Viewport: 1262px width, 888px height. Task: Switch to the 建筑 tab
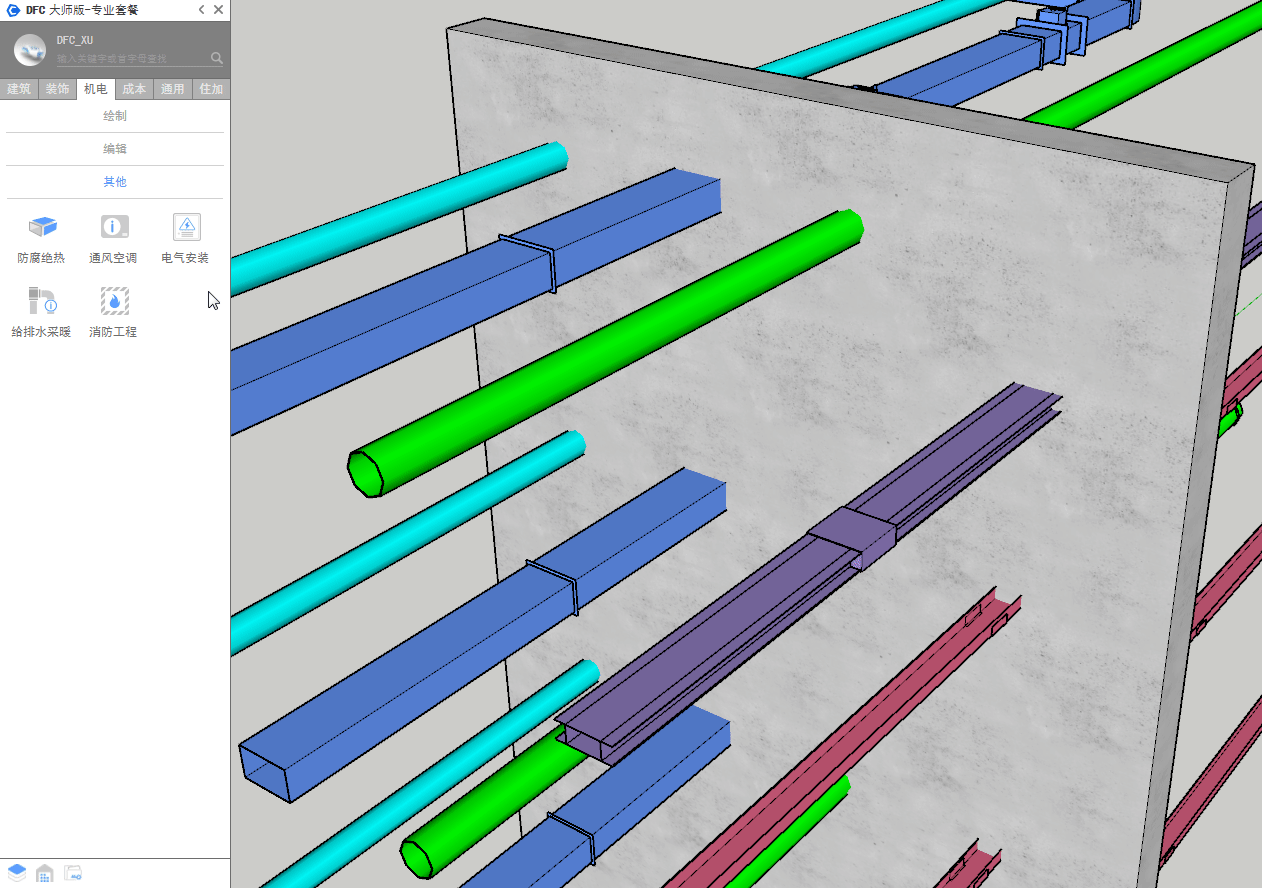(x=19, y=89)
